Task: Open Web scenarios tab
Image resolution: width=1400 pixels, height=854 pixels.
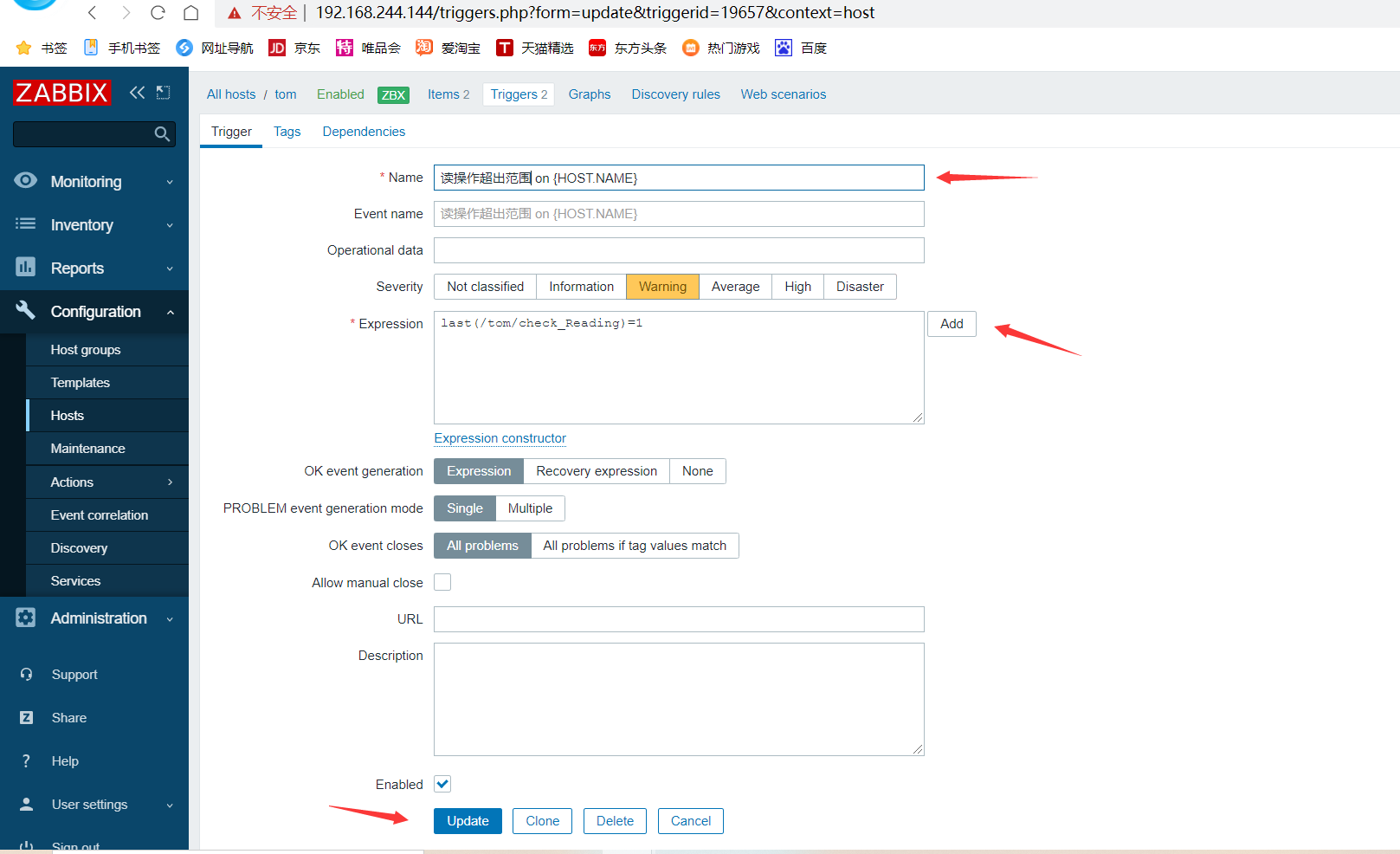Action: click(784, 94)
